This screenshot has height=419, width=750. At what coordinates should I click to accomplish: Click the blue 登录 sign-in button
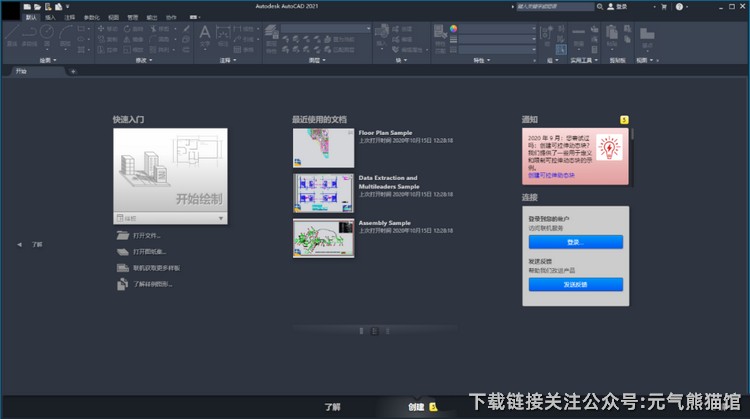[x=575, y=242]
